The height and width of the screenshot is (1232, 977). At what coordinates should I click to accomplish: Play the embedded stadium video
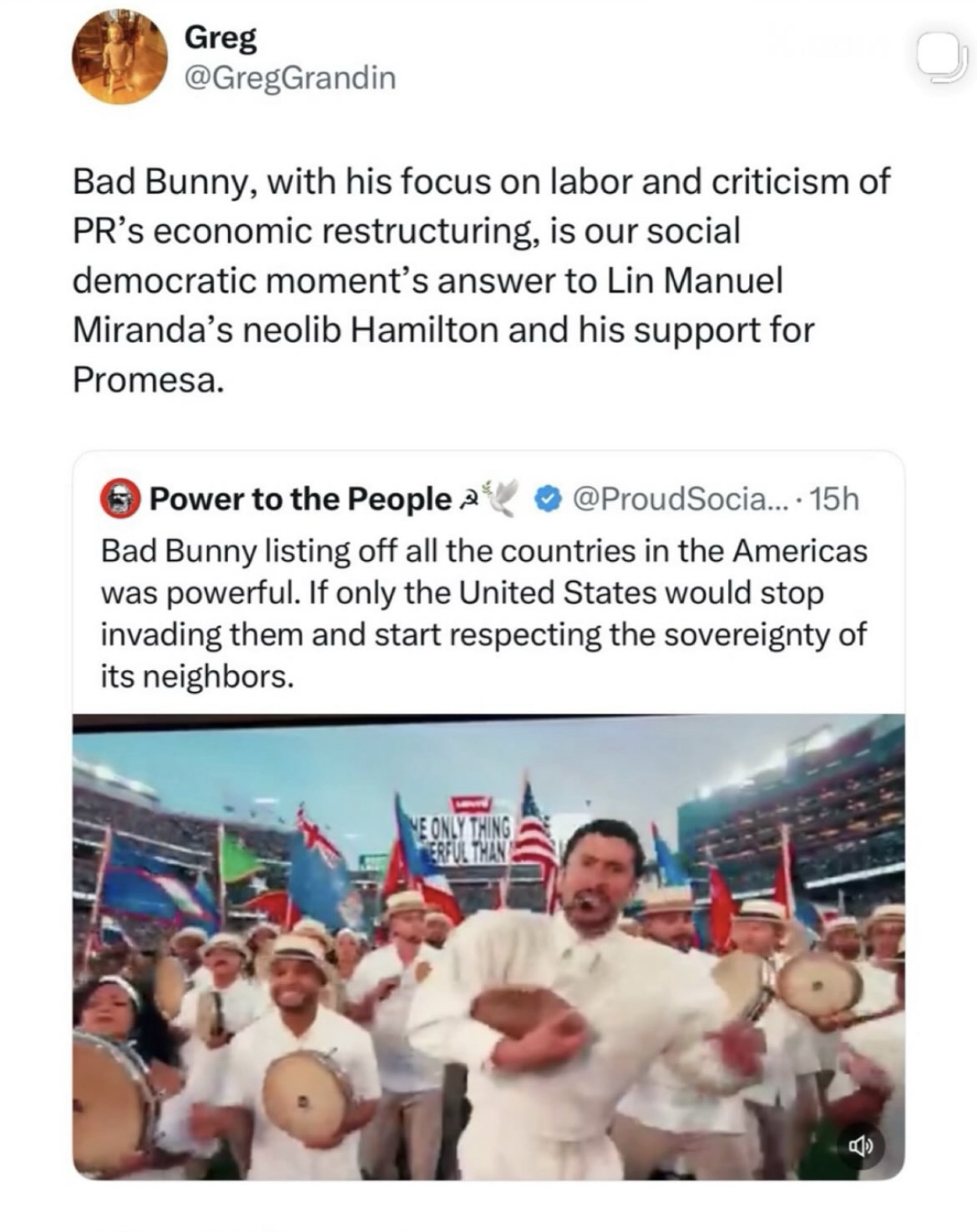(488, 946)
